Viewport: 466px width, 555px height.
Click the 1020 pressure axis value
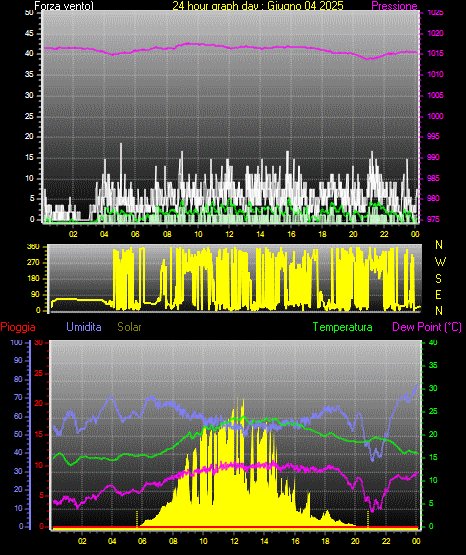(435, 33)
